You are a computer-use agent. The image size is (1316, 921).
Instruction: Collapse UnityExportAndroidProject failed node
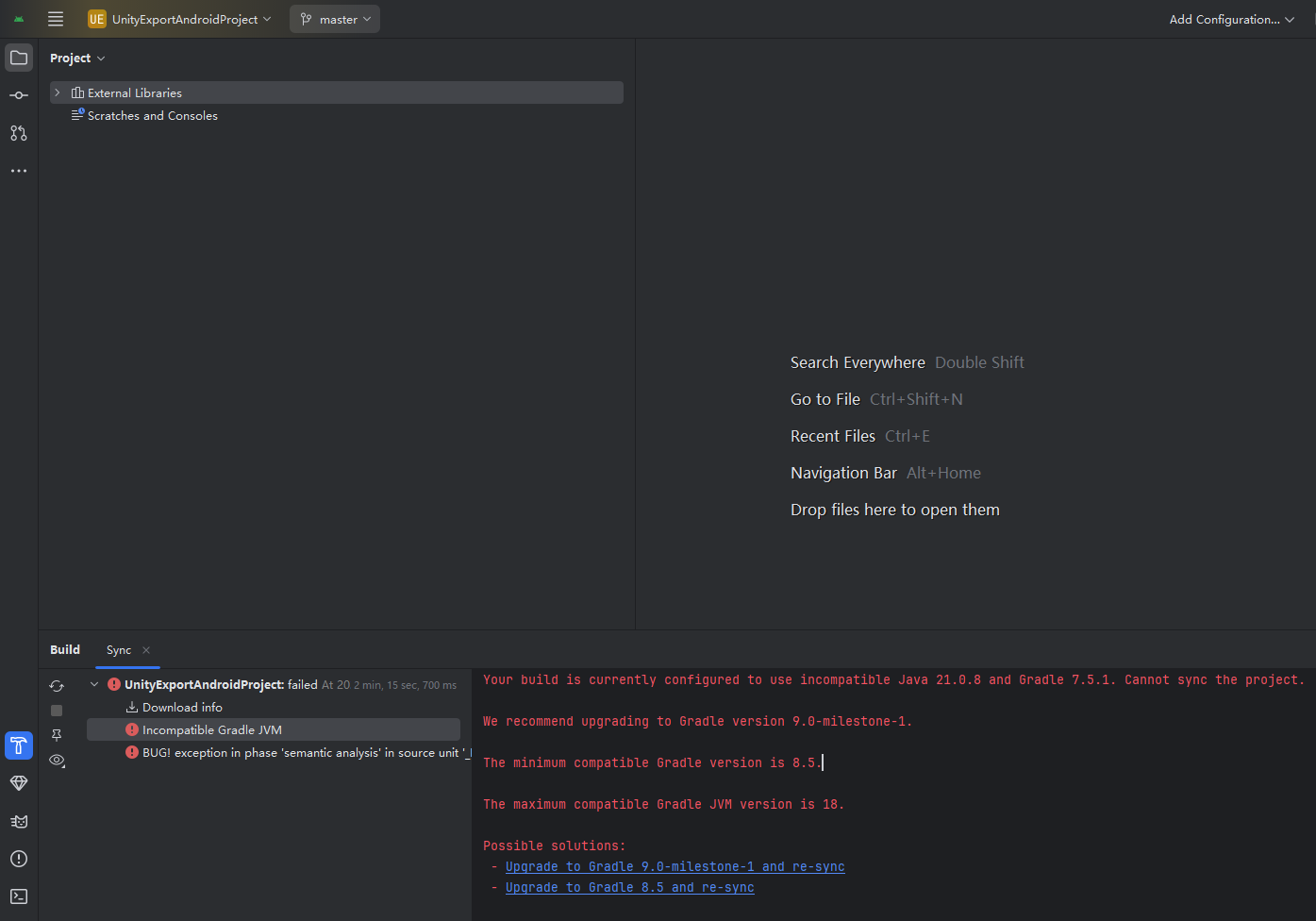coord(94,684)
